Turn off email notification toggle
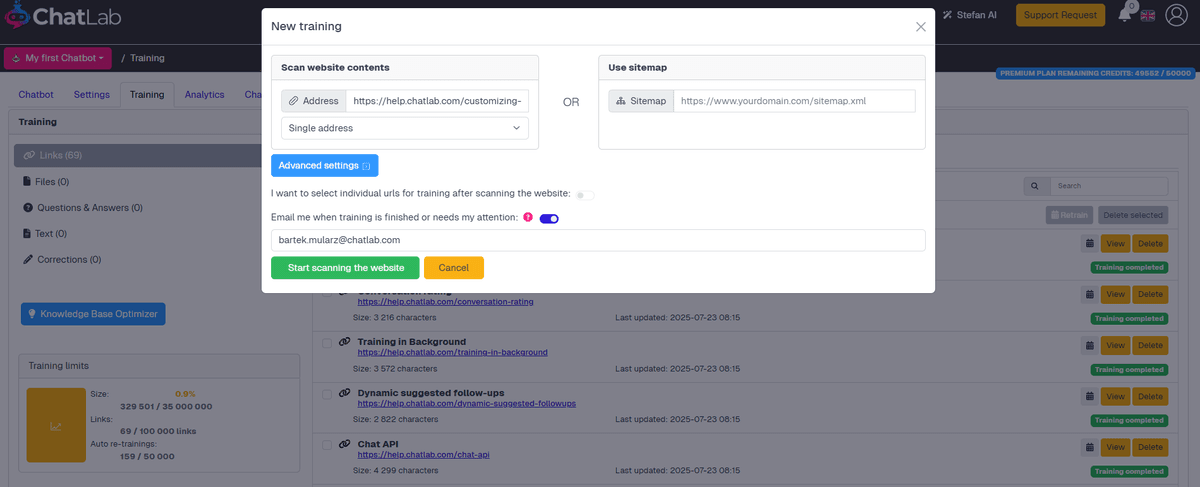This screenshot has width=1200, height=487. coord(549,218)
